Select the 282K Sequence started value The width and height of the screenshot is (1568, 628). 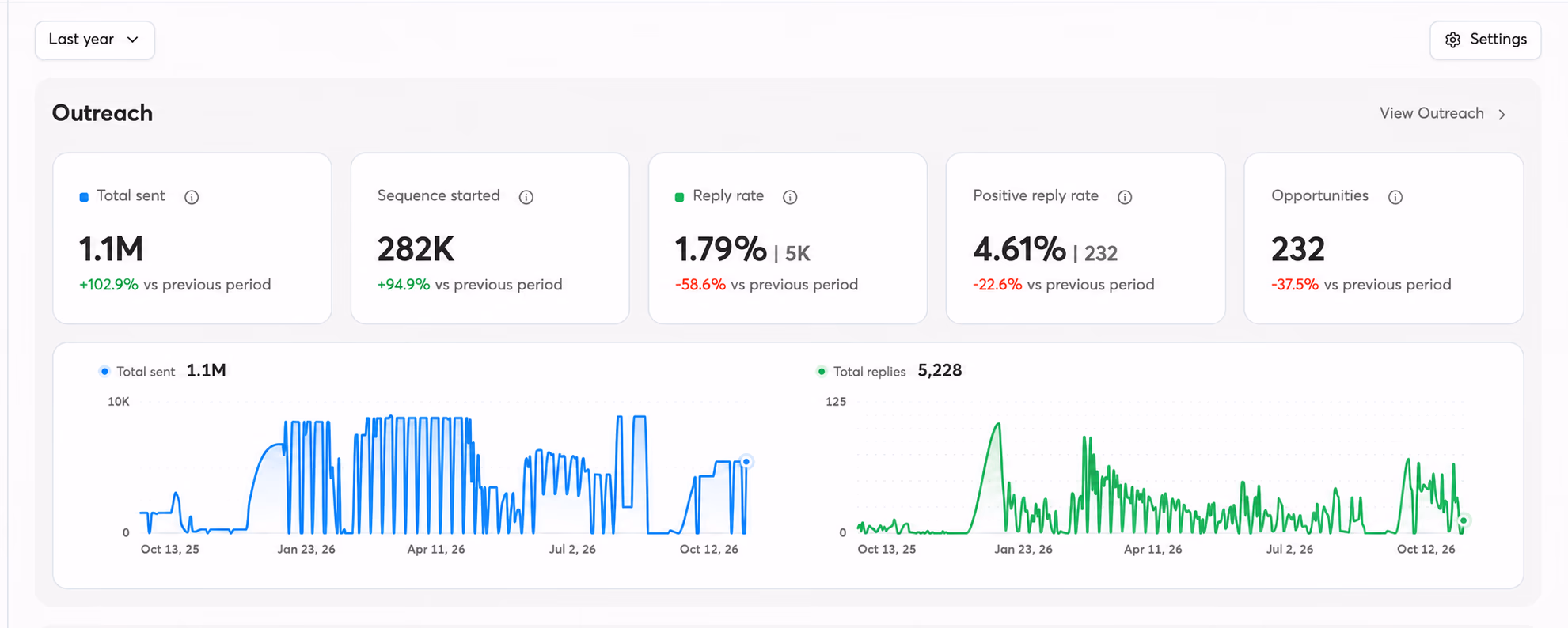(x=416, y=249)
